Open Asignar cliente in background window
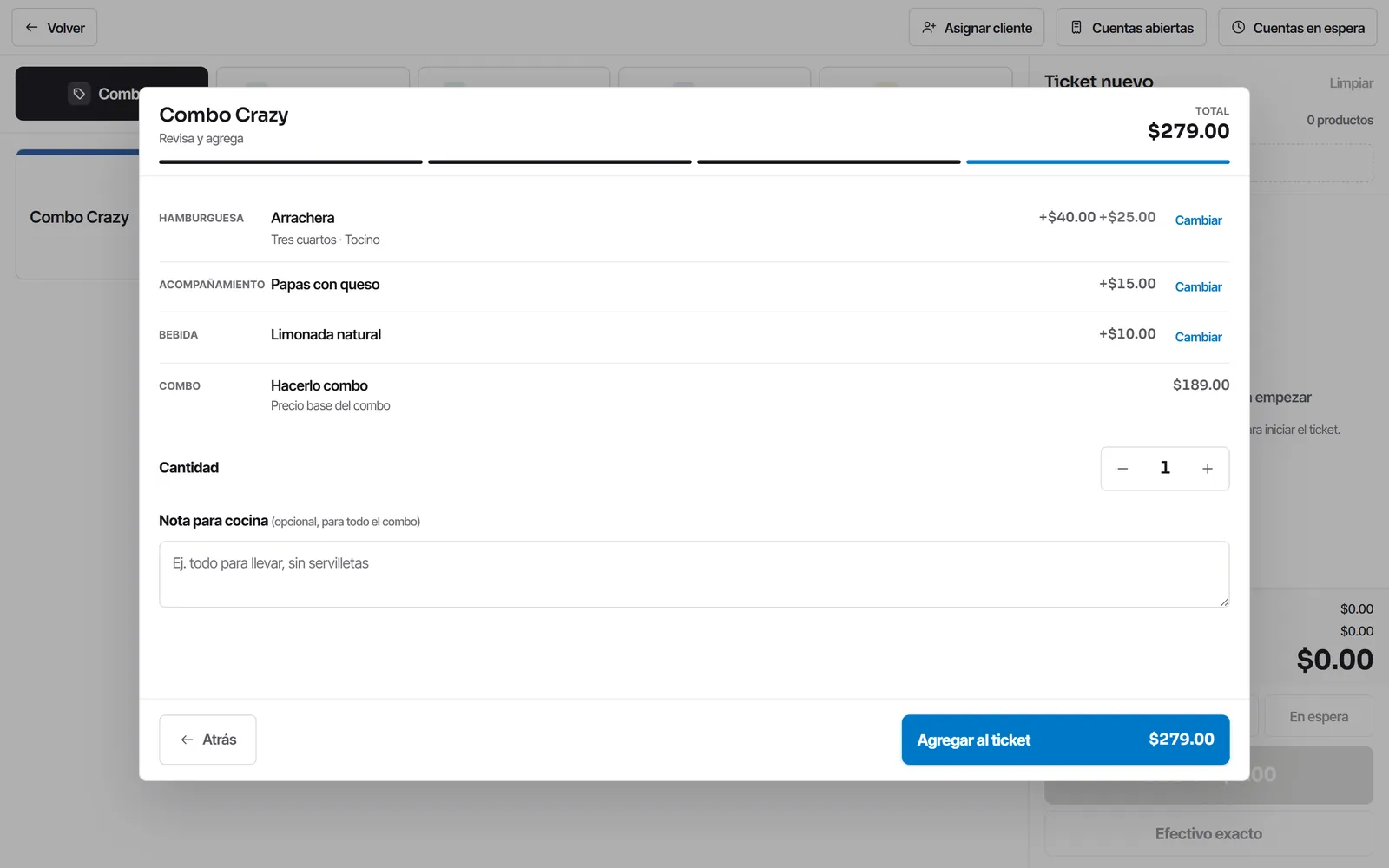Viewport: 1389px width, 868px height. coord(977,28)
